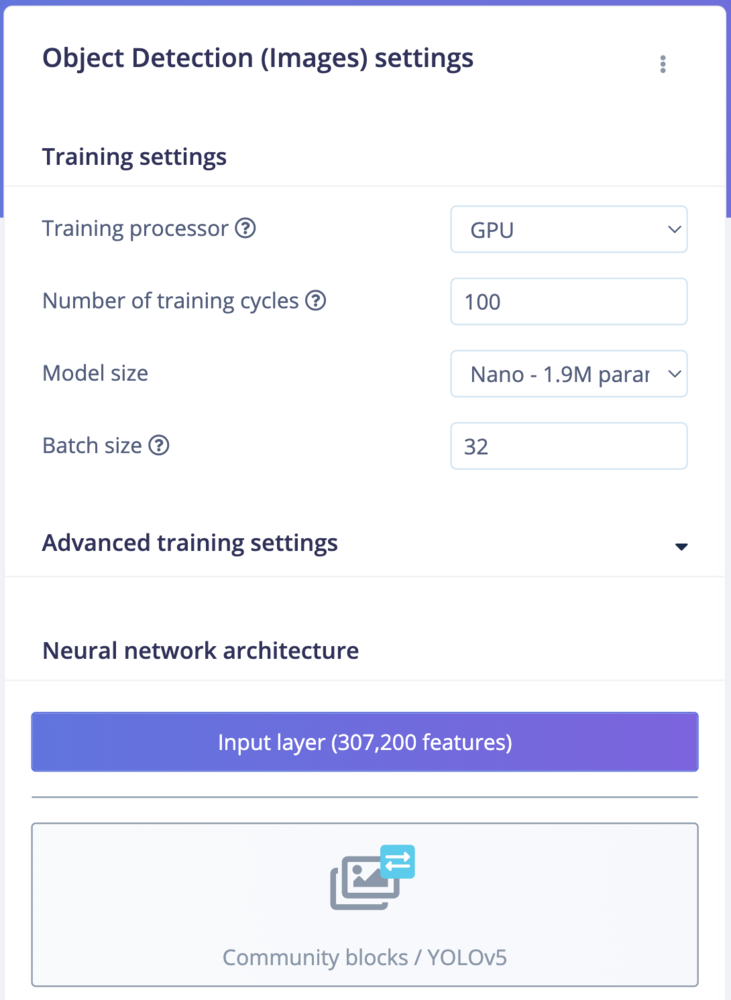
Task: Expand Advanced training settings via the arrow
Action: (x=681, y=546)
